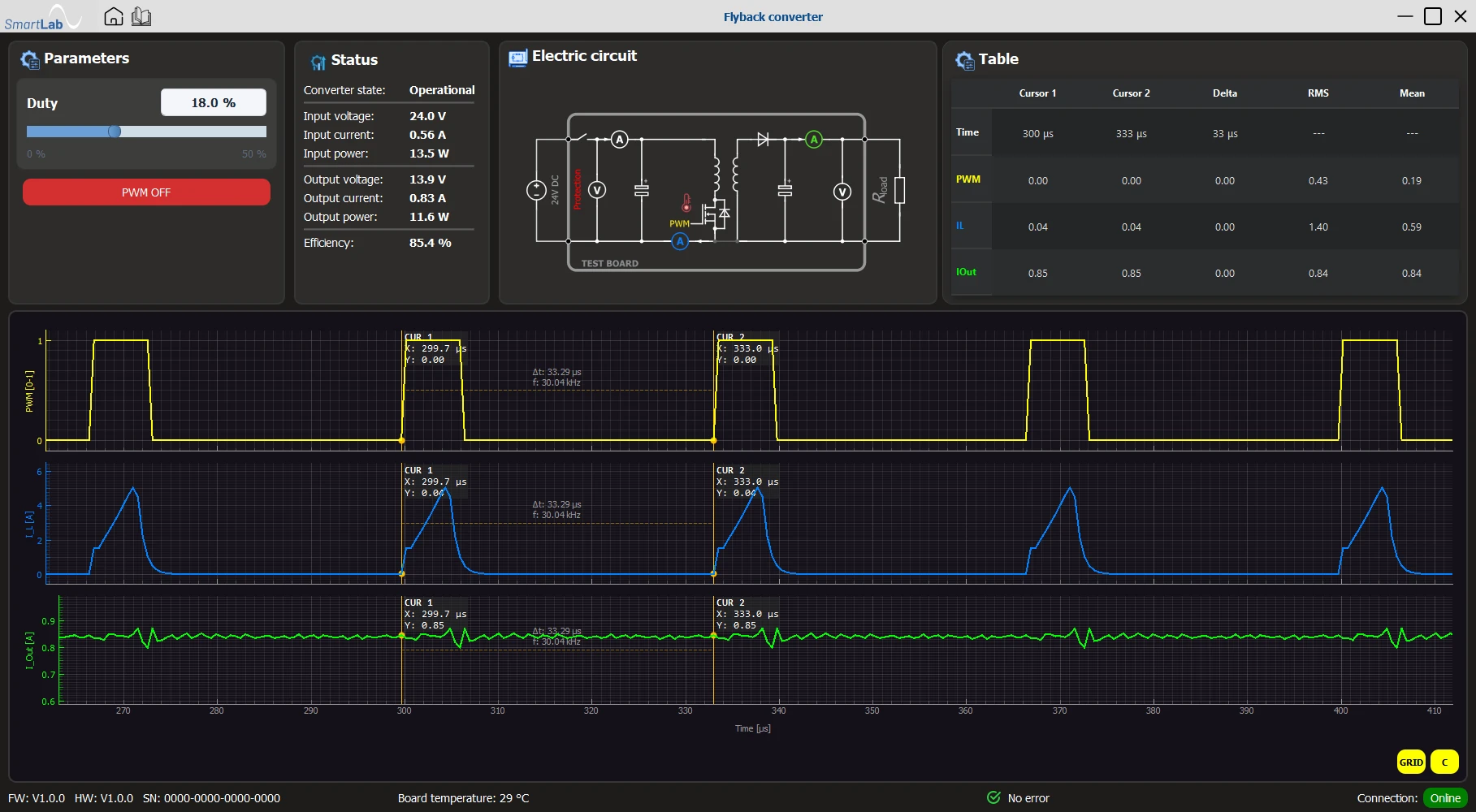Select the IOut row label in table
1476x812 pixels.
click(x=966, y=272)
